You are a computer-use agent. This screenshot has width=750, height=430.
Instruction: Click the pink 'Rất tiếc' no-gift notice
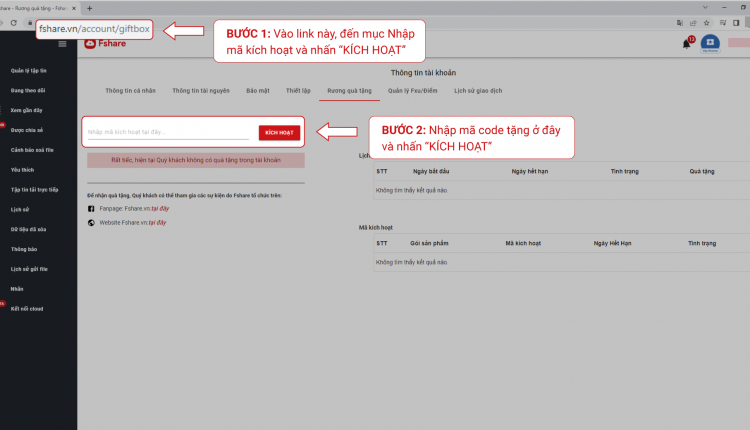pyautogui.click(x=196, y=160)
